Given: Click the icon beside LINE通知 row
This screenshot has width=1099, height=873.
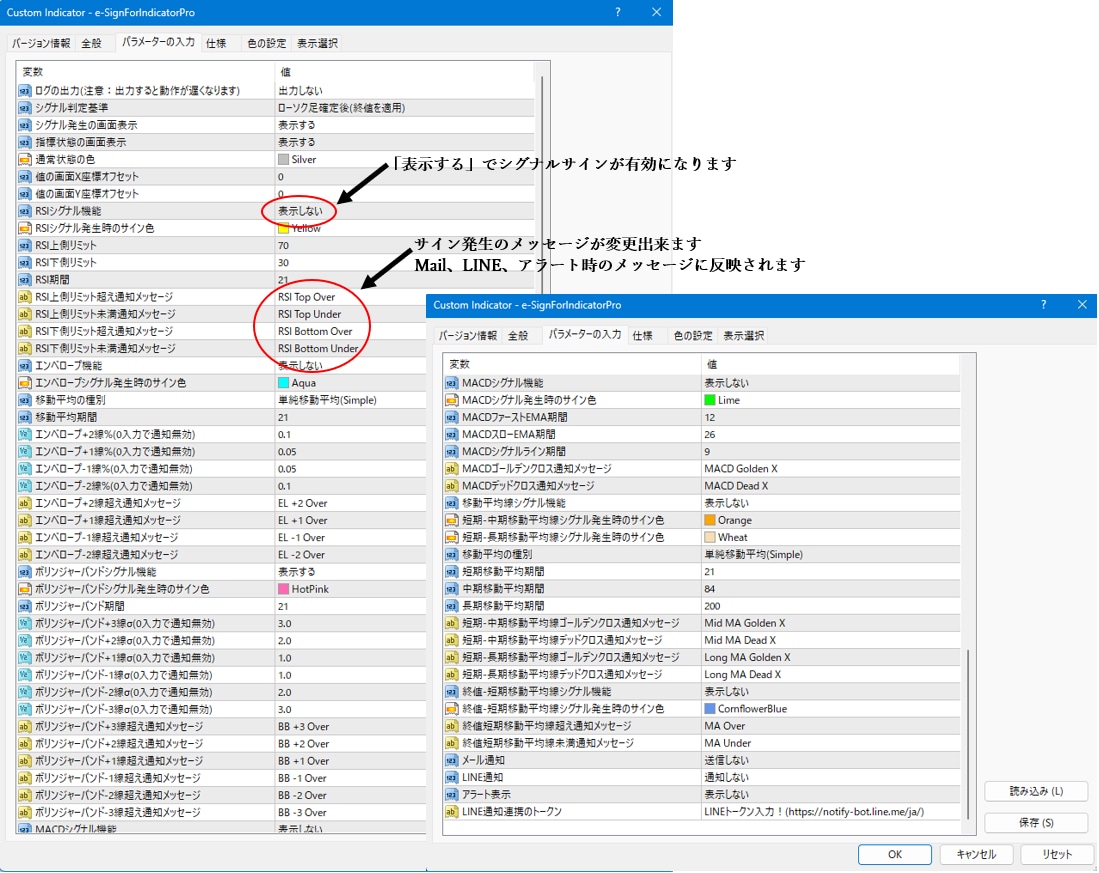Looking at the screenshot, I should tap(451, 778).
